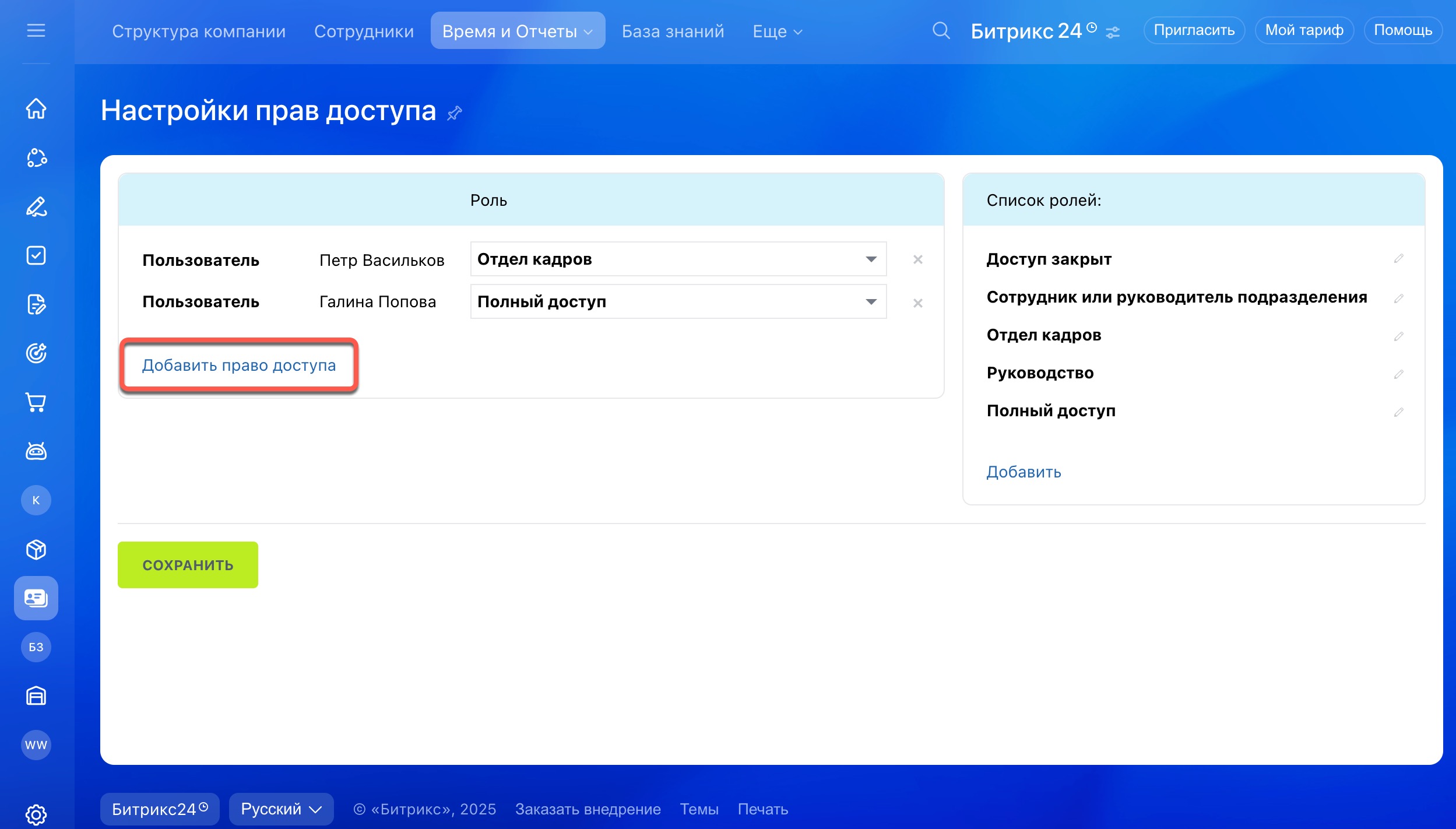The height and width of the screenshot is (829, 1456).
Task: Open Структура компании tab
Action: click(x=199, y=31)
